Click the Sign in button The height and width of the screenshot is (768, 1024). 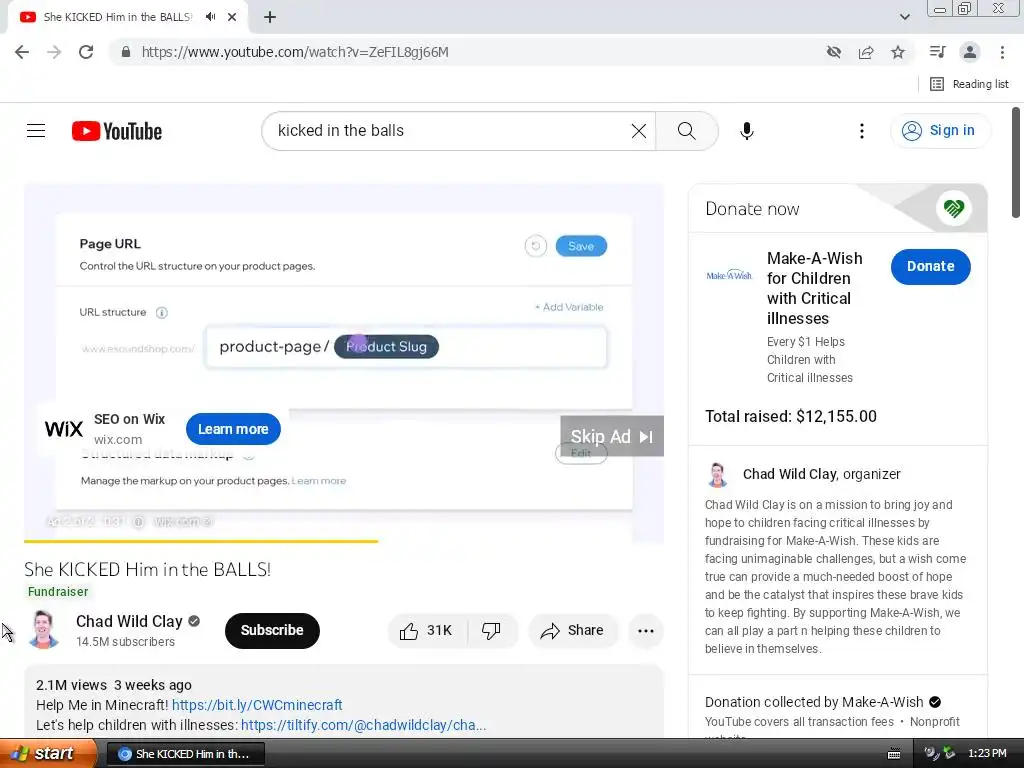(940, 131)
